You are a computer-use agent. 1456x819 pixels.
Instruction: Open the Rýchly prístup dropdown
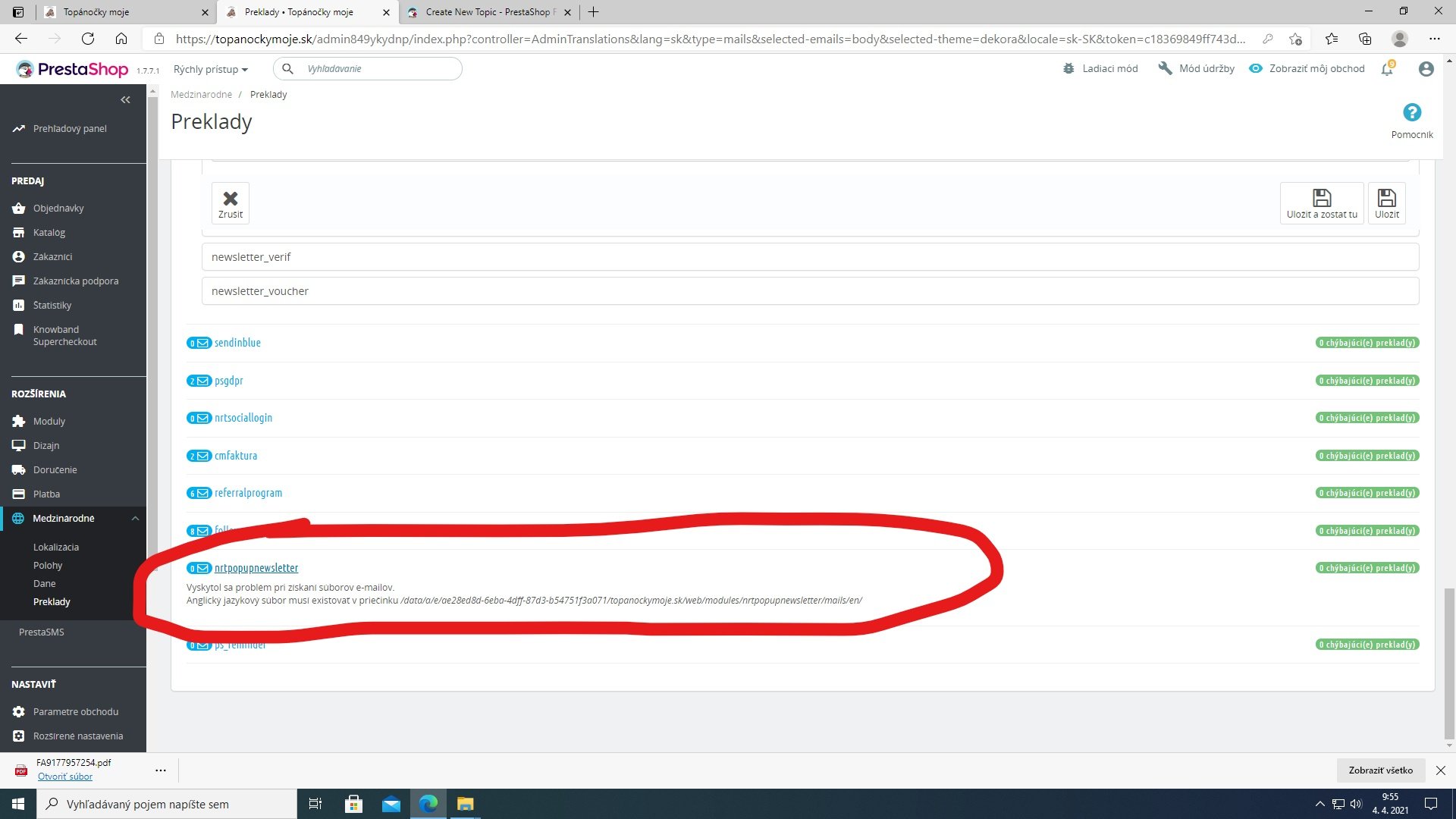210,69
